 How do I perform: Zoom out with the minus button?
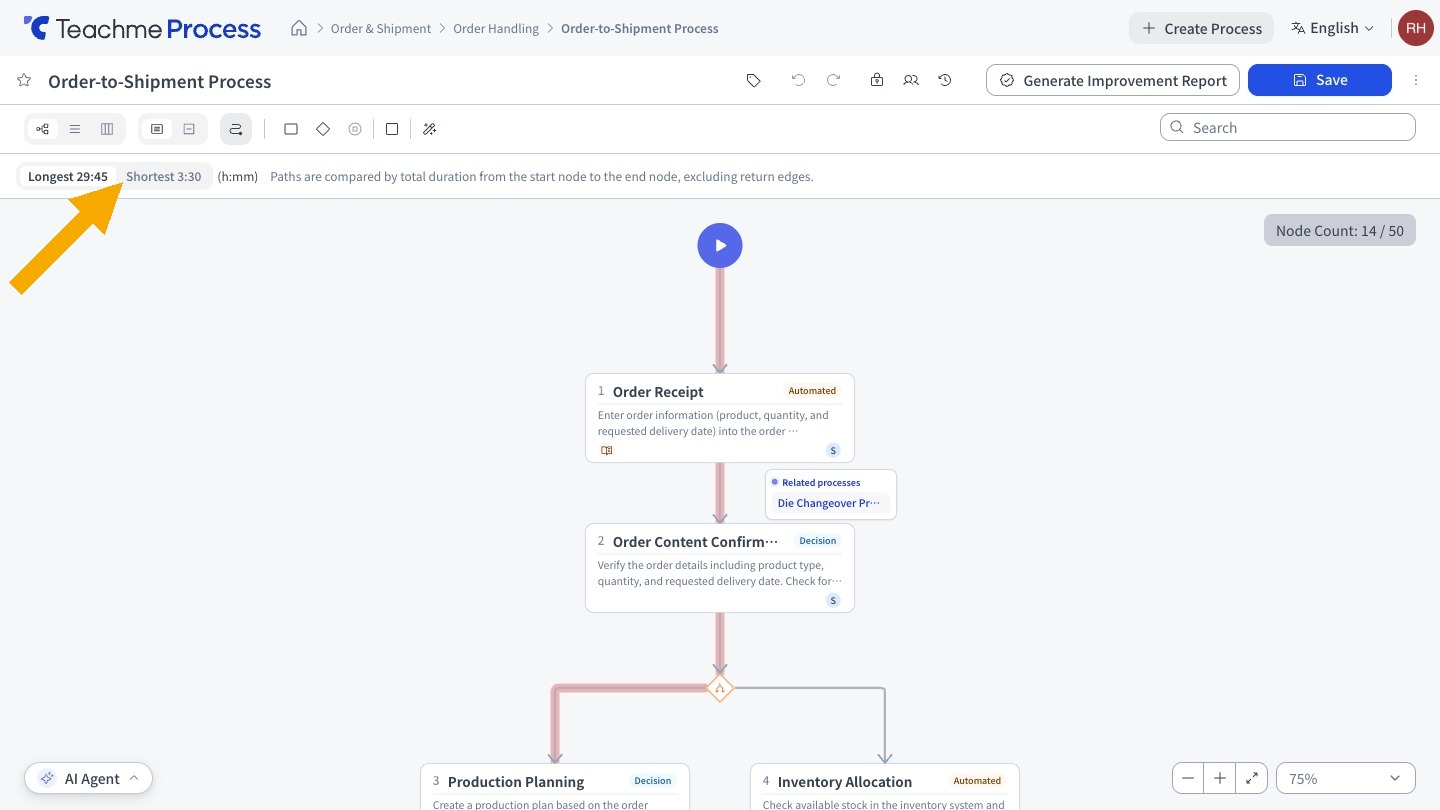tap(1188, 778)
